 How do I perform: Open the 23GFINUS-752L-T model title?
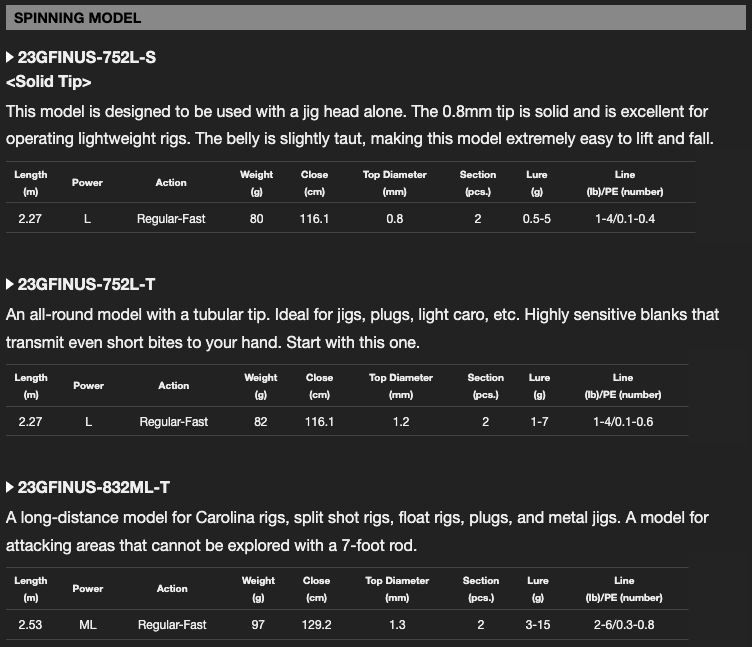(87, 284)
